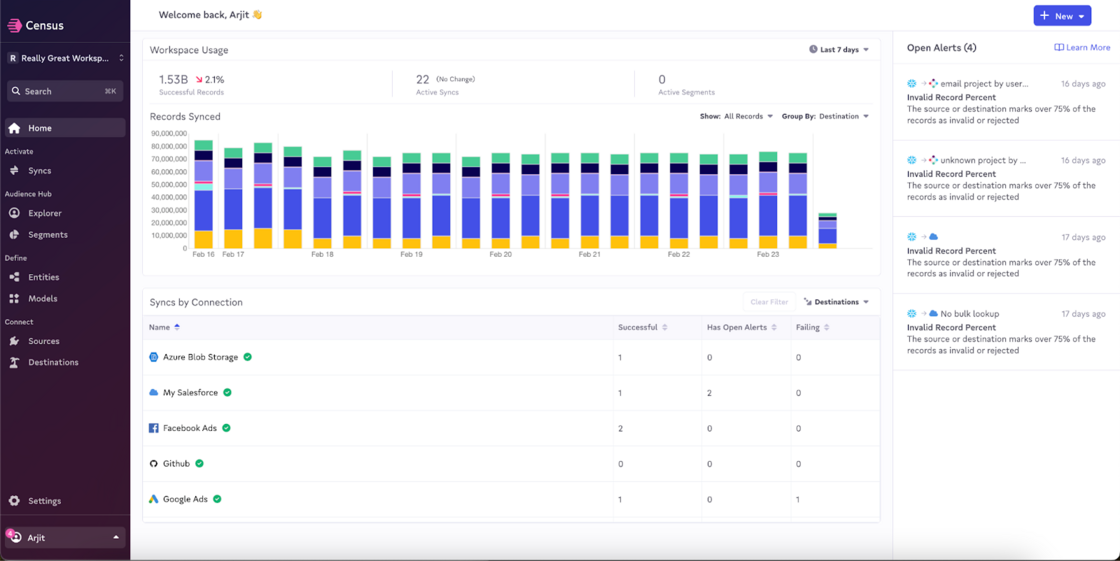This screenshot has height=561, width=1120.
Task: Open the Learn More link
Action: point(1082,48)
